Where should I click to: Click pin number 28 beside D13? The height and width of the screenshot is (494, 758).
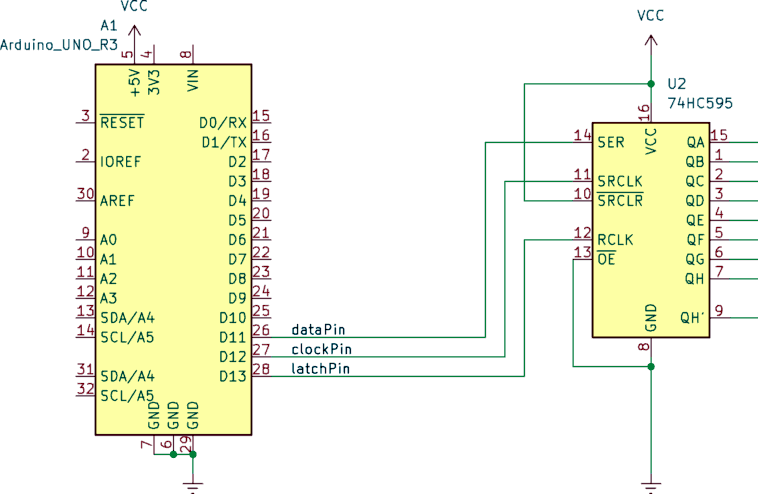click(261, 369)
